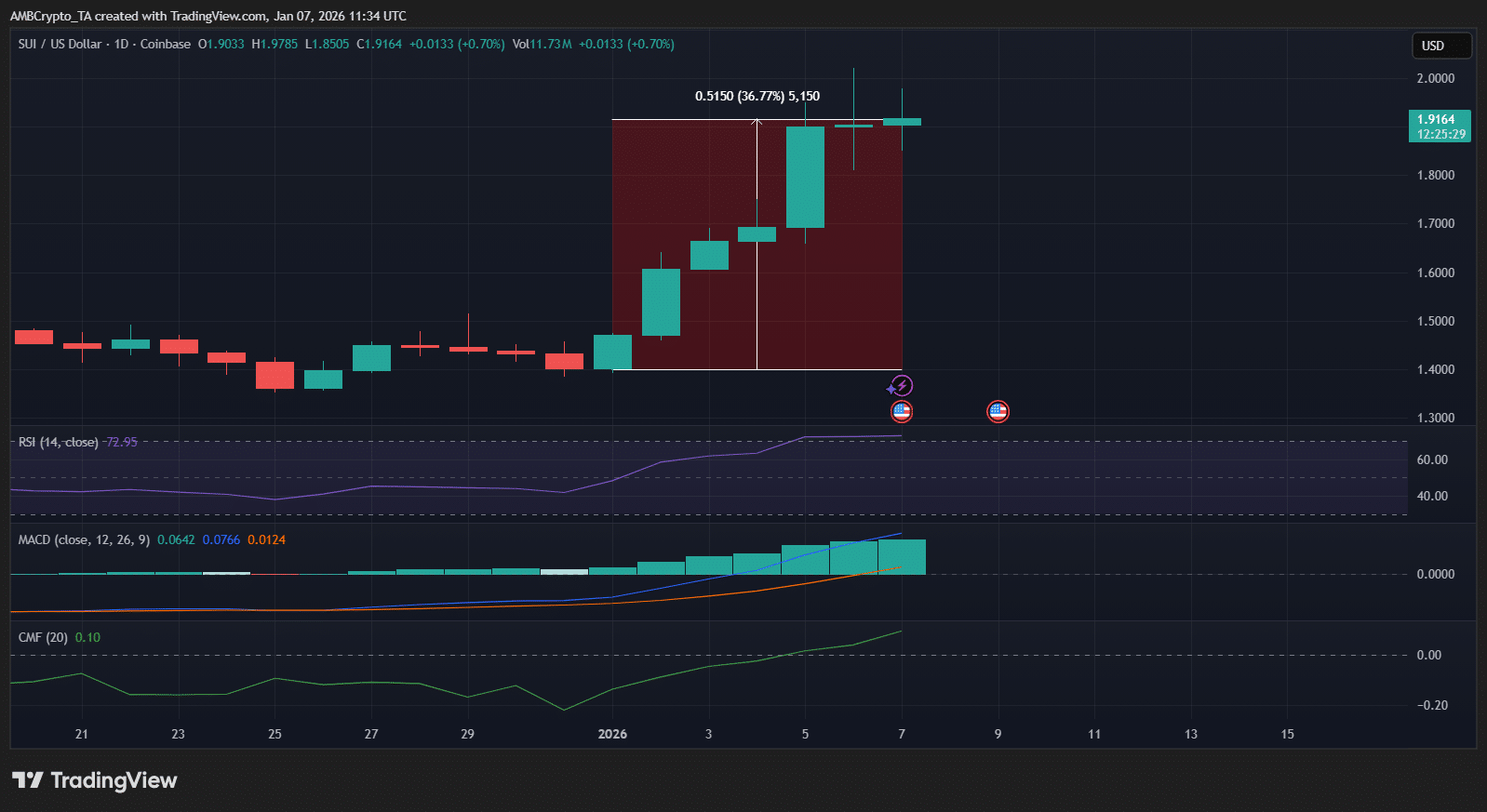The height and width of the screenshot is (812, 1487).
Task: Click the 2026 label on the date axis
Action: pyautogui.click(x=612, y=734)
